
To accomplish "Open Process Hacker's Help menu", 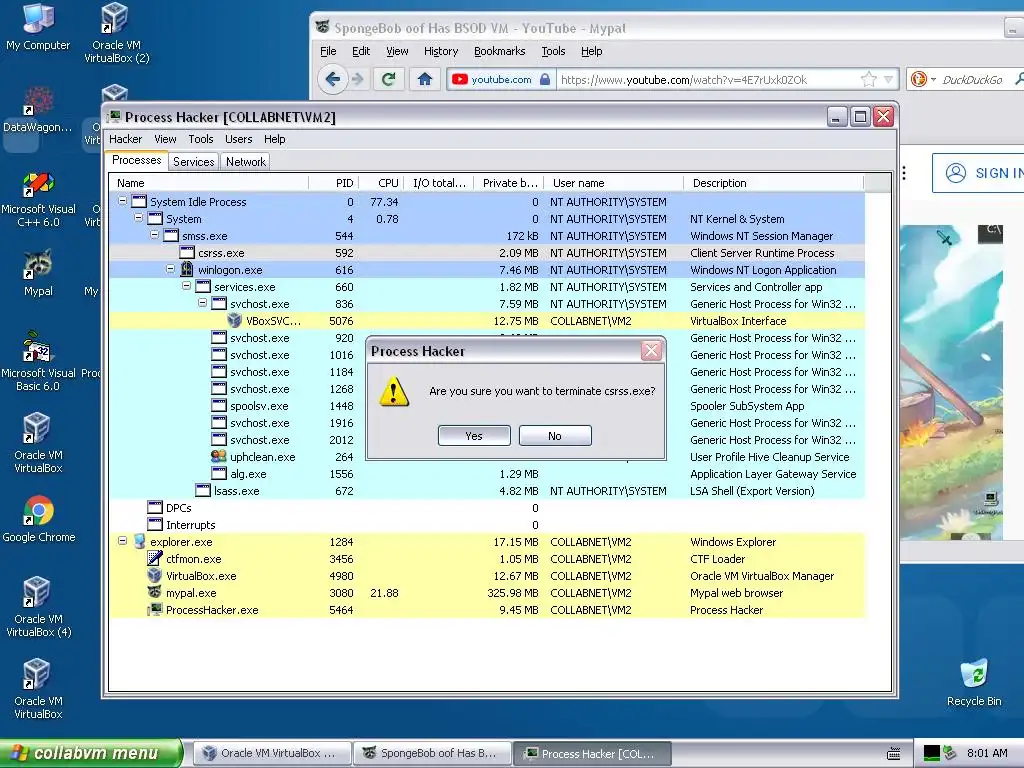I will [274, 139].
